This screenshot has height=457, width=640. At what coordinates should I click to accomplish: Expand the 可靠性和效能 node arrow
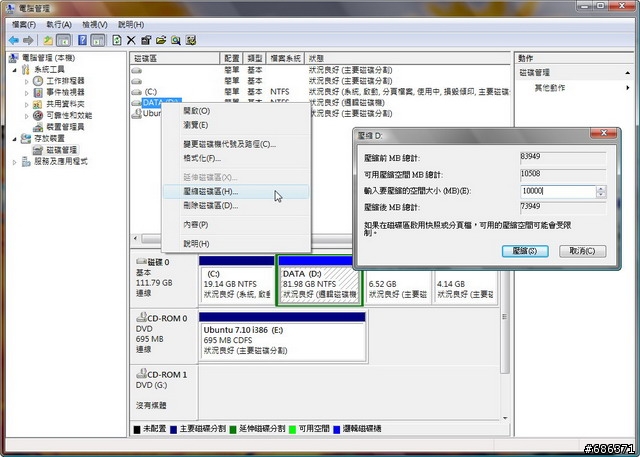(x=27, y=116)
